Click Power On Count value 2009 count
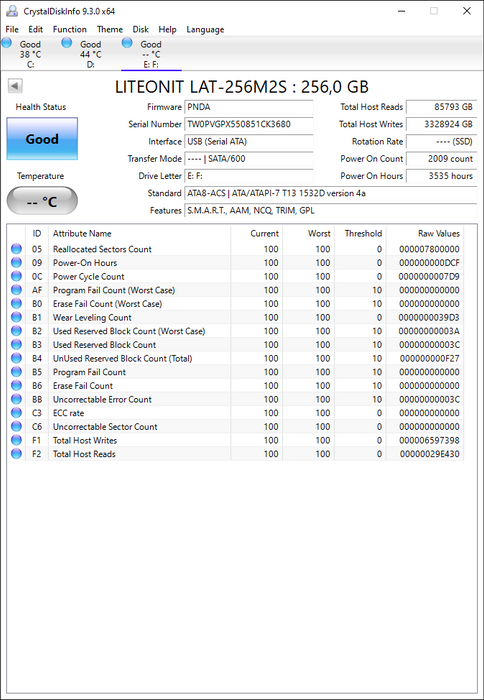This screenshot has width=484, height=700. (x=441, y=158)
